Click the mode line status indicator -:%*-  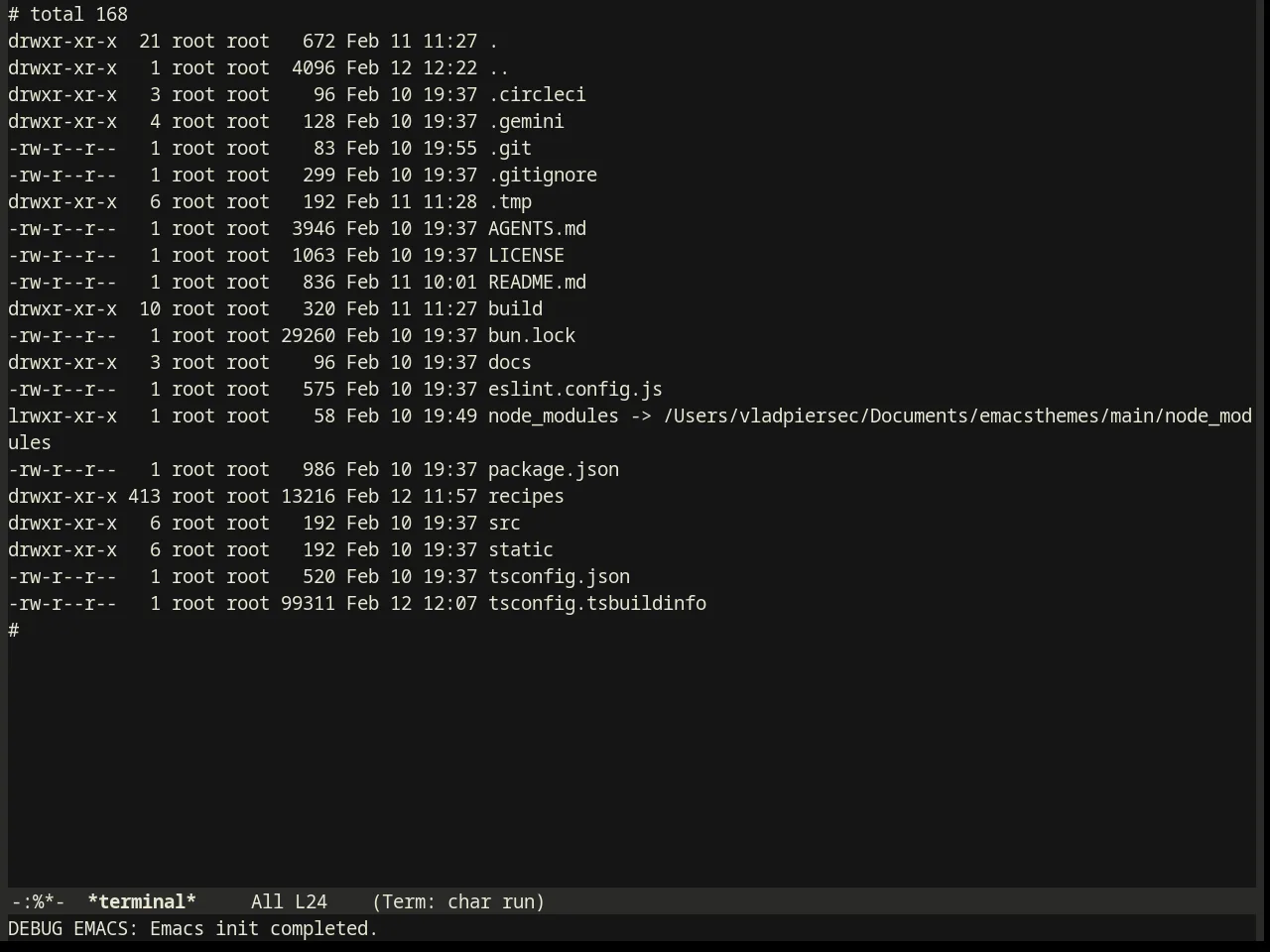tap(38, 901)
